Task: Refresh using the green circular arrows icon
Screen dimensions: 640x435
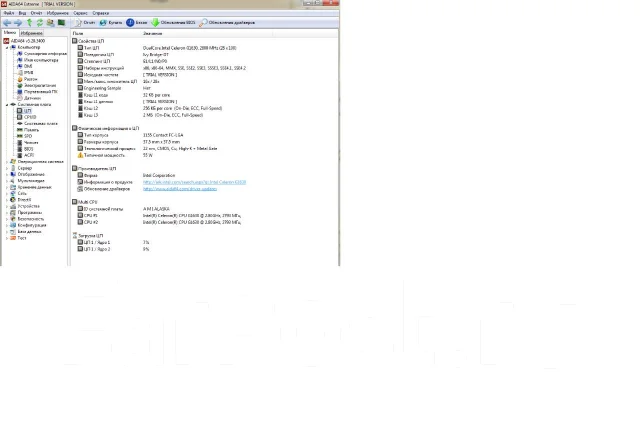Action: click(x=40, y=23)
